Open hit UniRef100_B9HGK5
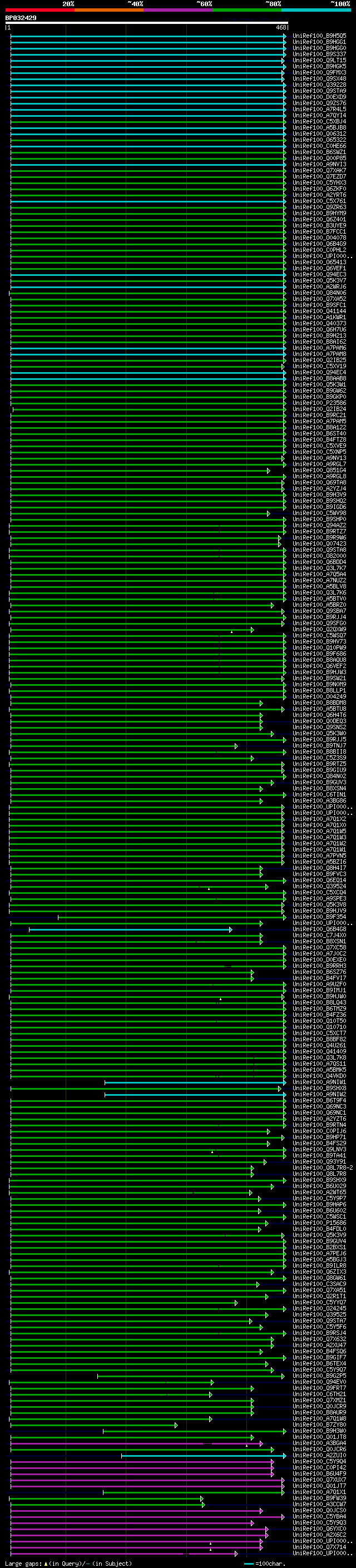 (x=319, y=66)
